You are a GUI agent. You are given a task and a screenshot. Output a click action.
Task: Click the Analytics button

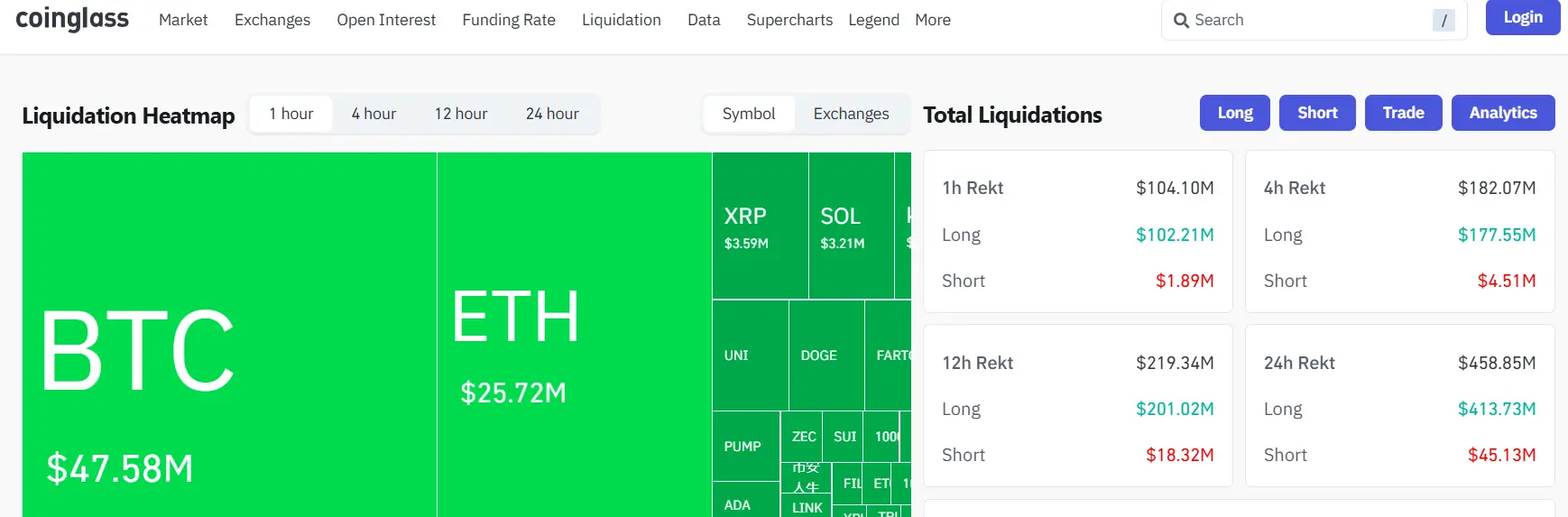coord(1503,113)
